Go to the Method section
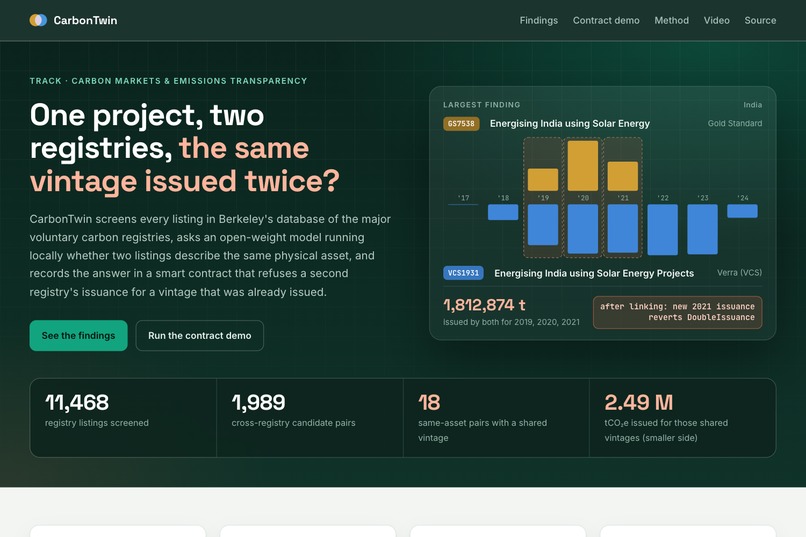The image size is (806, 537). [671, 21]
